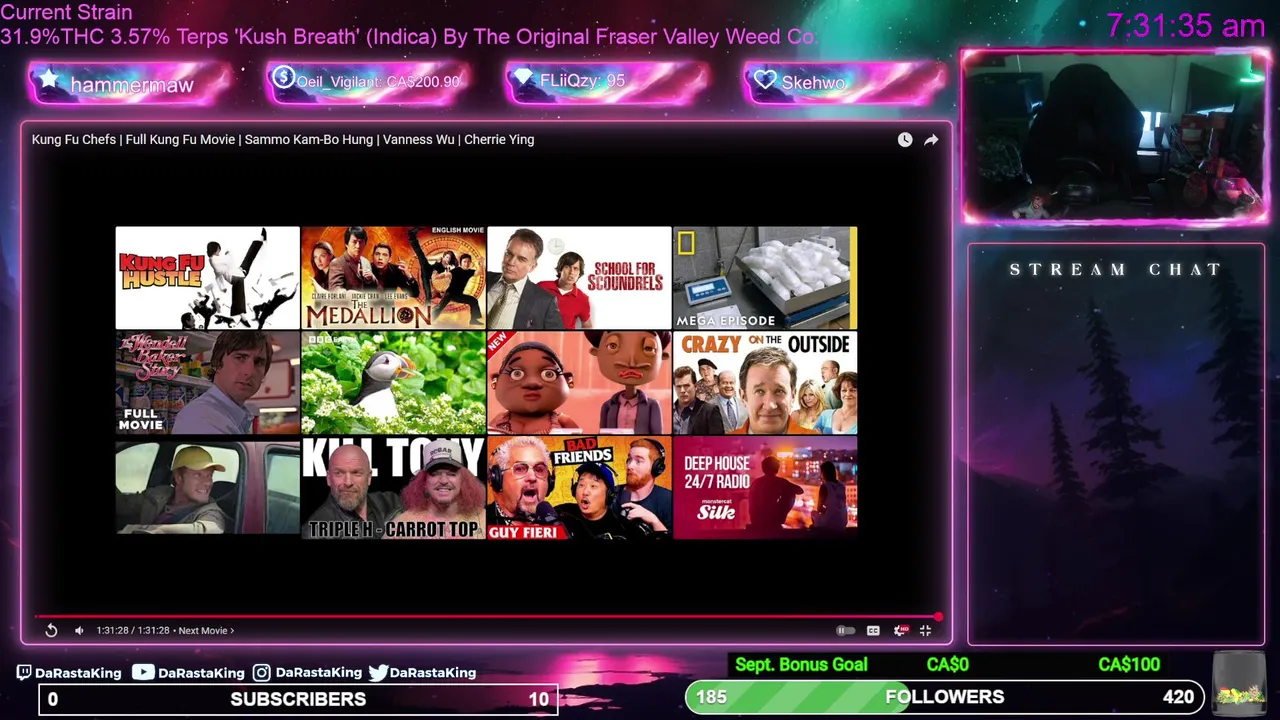This screenshot has width=1280, height=720.
Task: Click the Watch Later clock icon
Action: pos(905,140)
